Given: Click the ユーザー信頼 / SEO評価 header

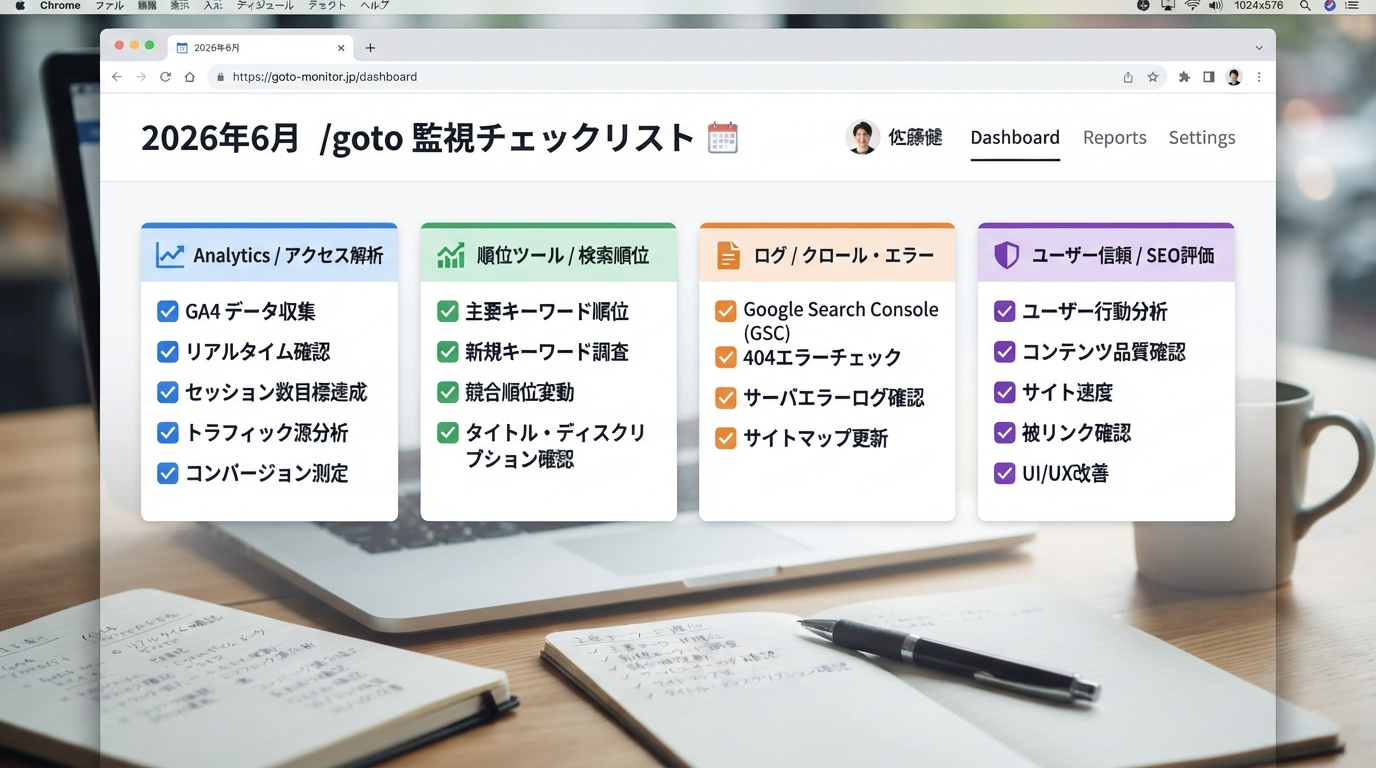Looking at the screenshot, I should click(1106, 255).
